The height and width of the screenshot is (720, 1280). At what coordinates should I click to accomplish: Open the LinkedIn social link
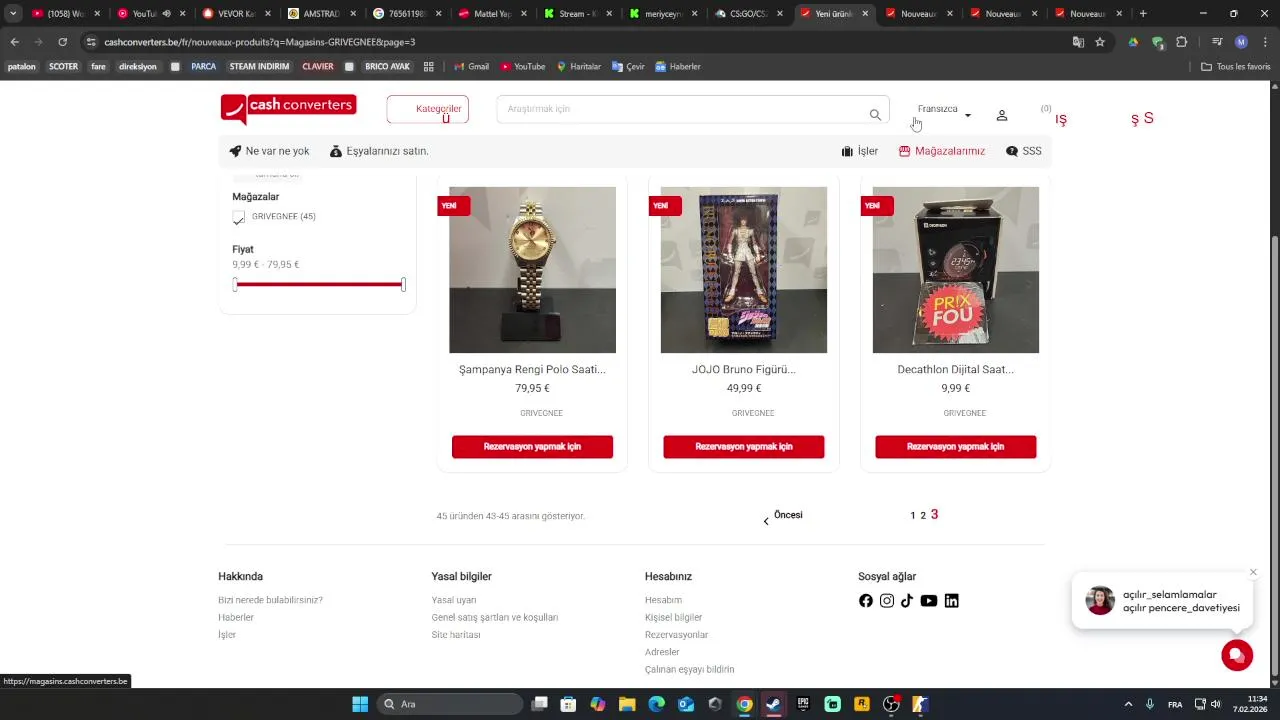point(951,601)
